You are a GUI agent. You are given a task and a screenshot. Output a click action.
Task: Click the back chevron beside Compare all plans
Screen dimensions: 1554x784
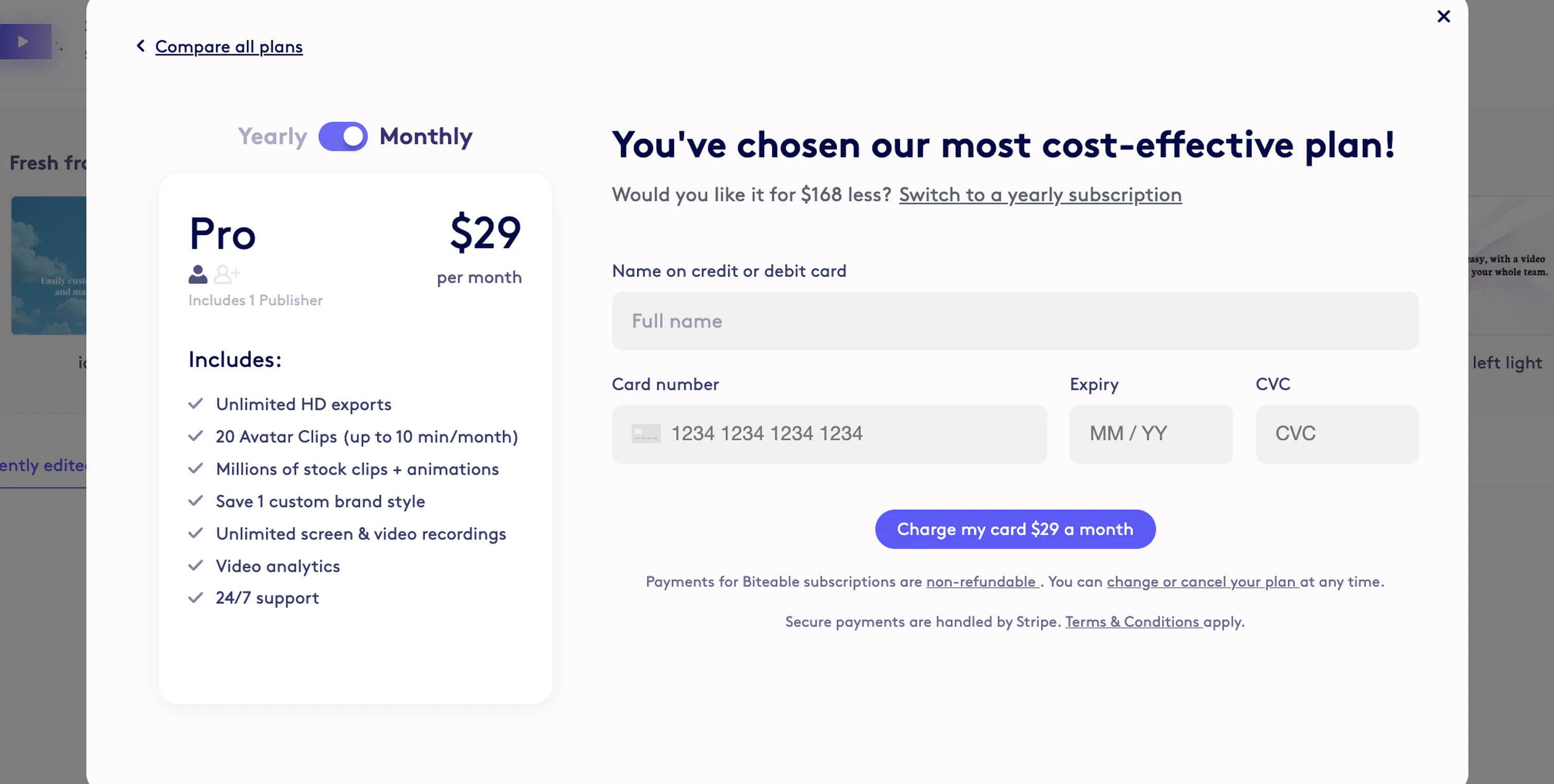point(141,46)
